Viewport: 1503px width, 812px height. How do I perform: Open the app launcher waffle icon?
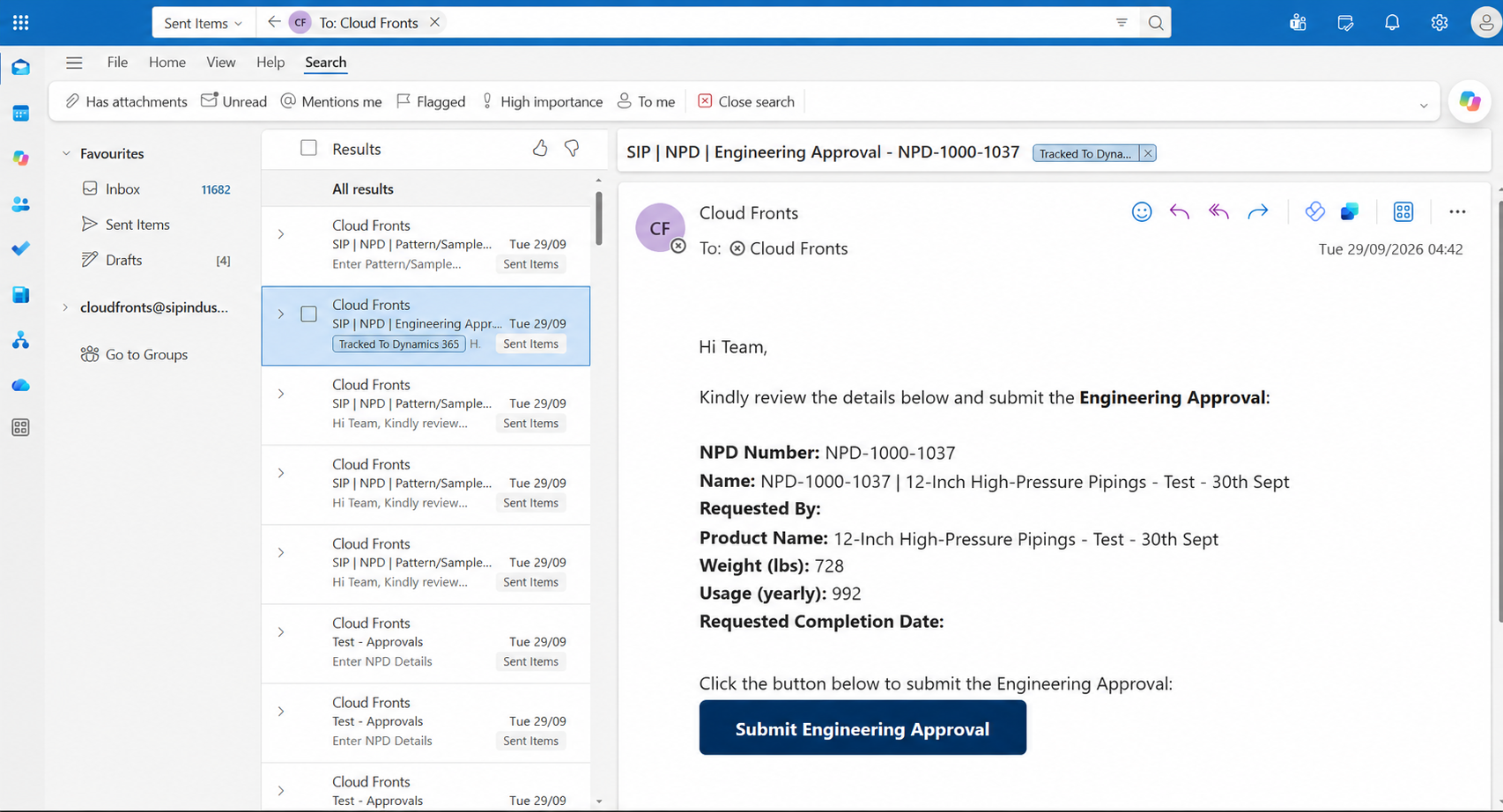point(21,22)
